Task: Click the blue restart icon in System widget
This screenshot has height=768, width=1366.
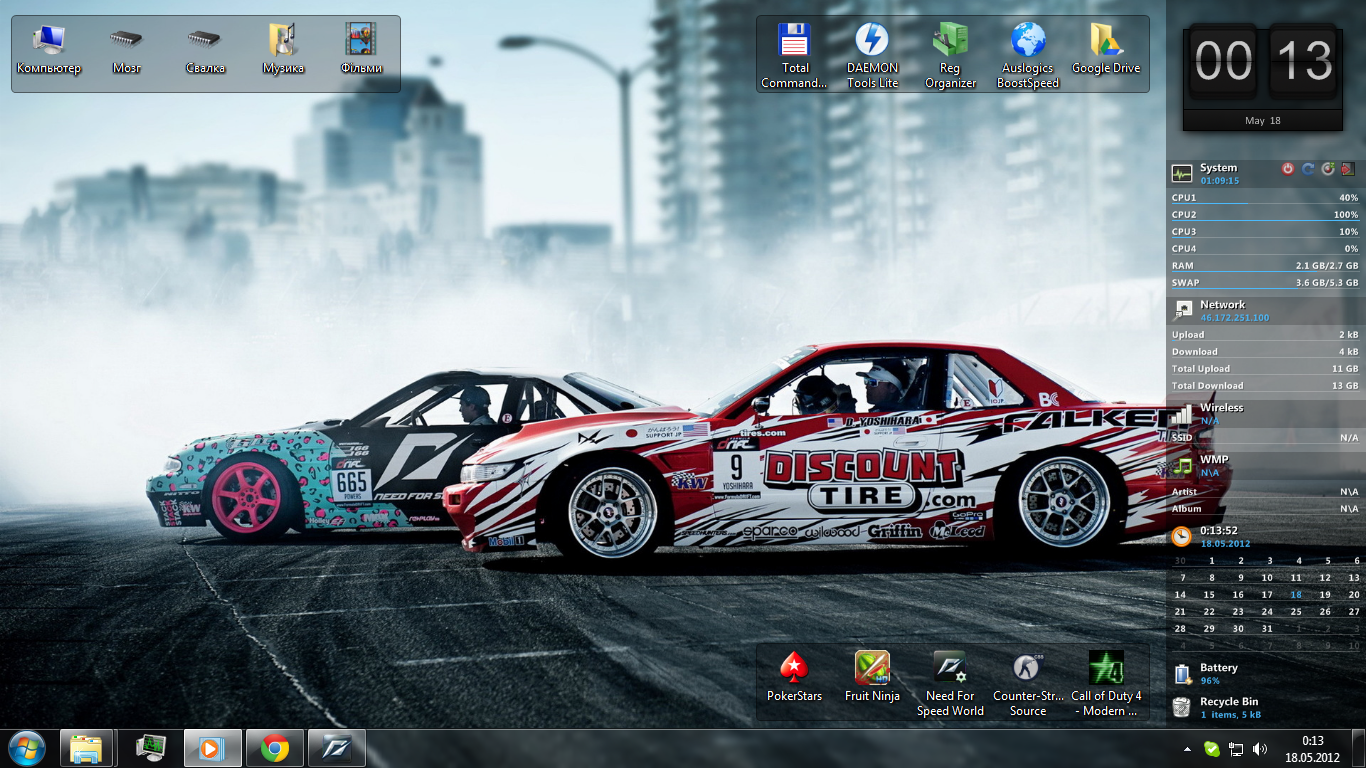Action: (x=1308, y=169)
